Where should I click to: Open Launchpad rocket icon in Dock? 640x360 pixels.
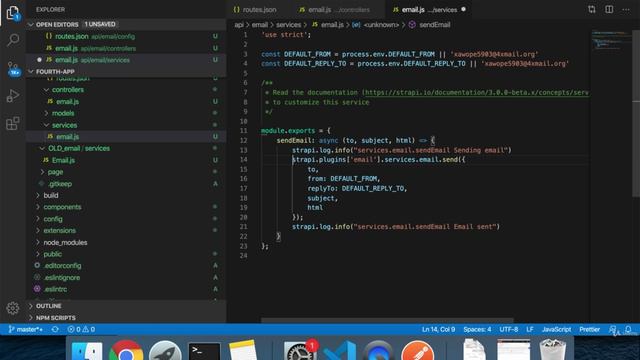[x=165, y=350]
